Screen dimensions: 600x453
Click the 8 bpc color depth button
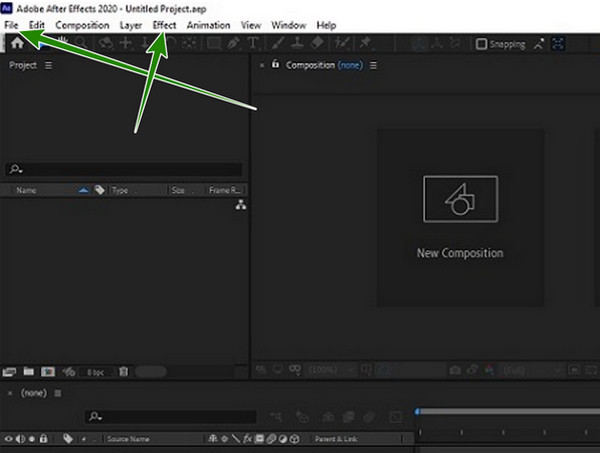pos(95,372)
